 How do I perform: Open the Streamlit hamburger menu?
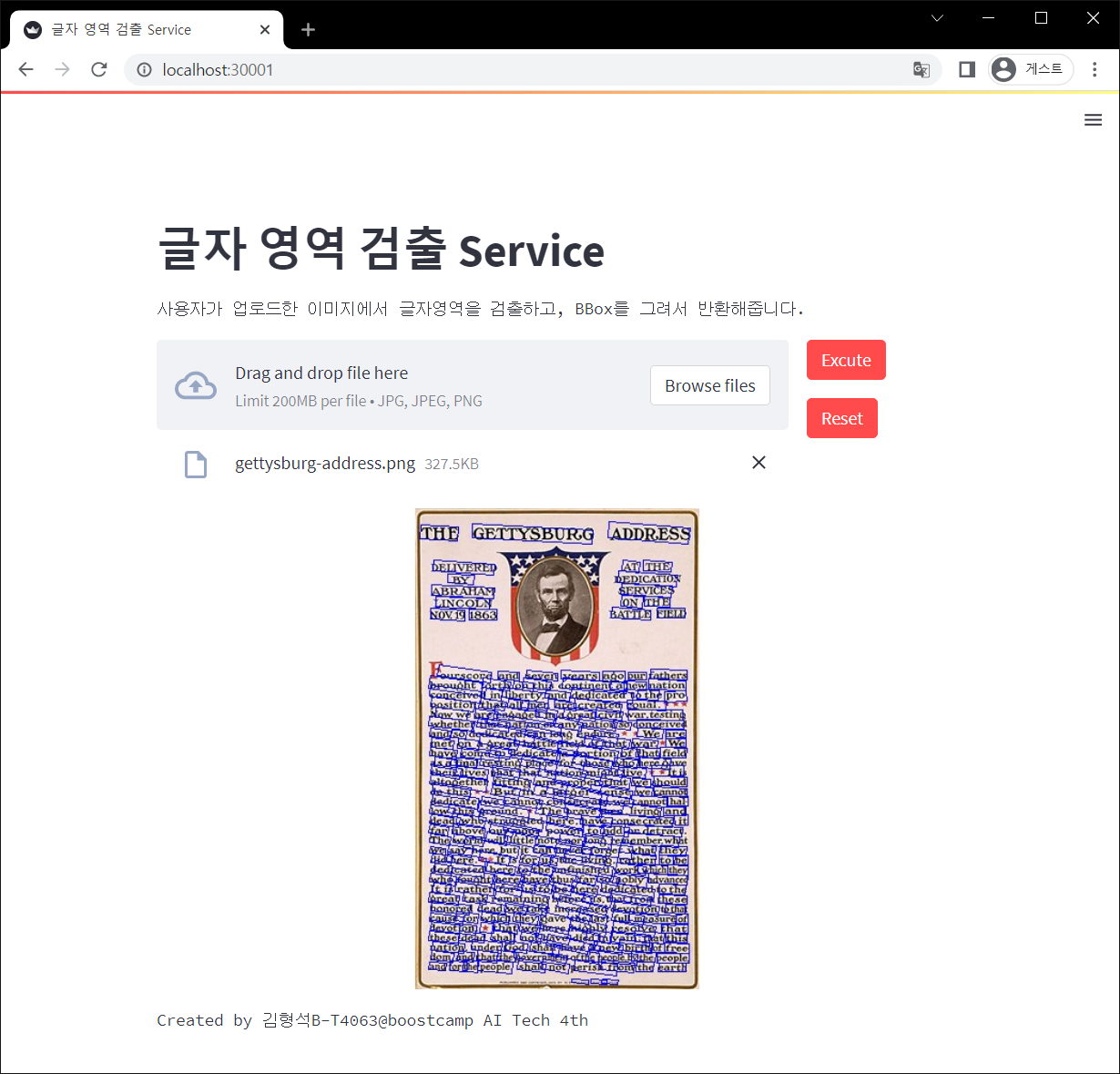pos(1093,120)
